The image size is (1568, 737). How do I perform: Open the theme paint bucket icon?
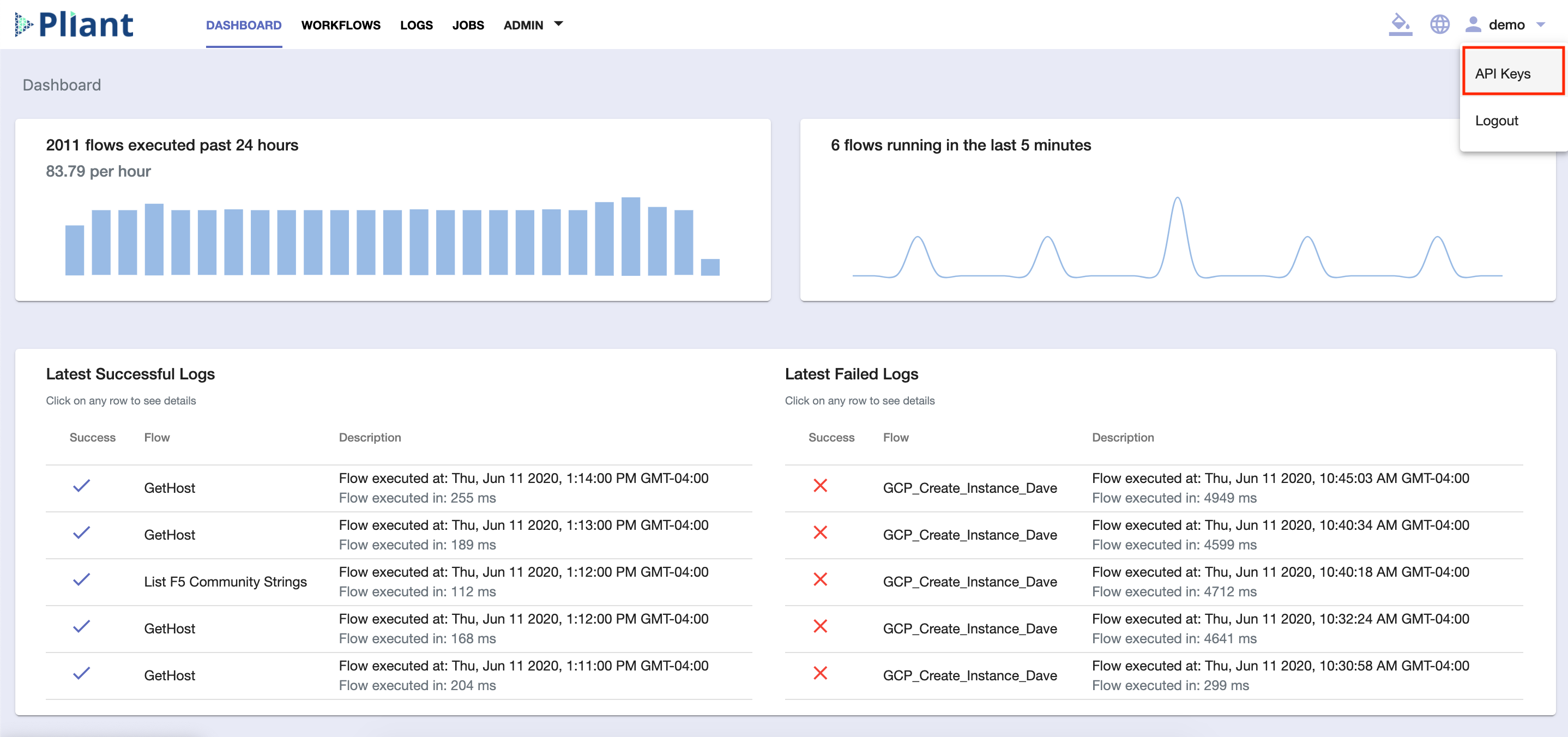[1400, 25]
